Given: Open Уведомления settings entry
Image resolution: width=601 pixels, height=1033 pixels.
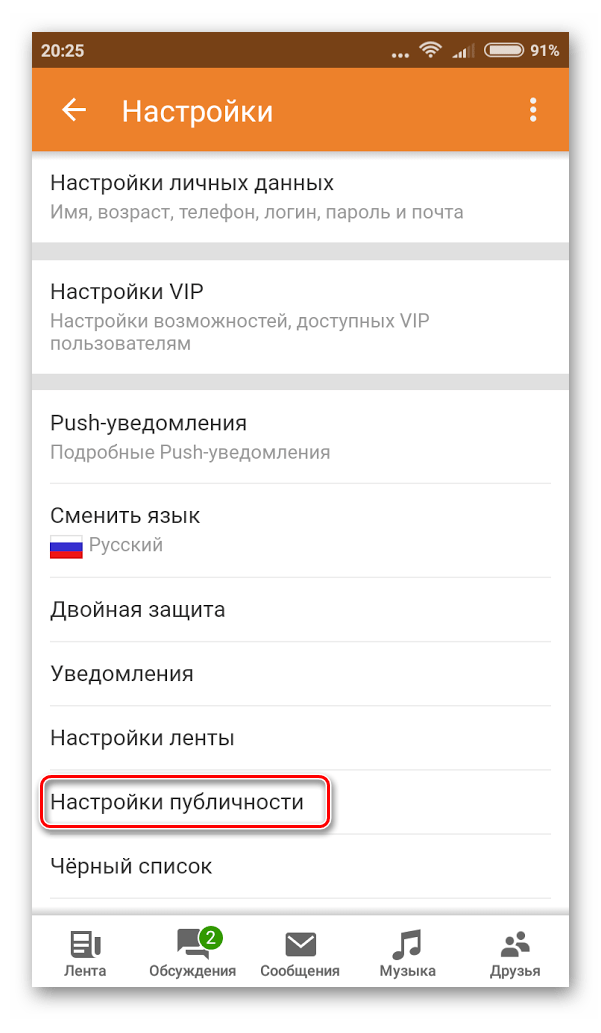Looking at the screenshot, I should (300, 673).
